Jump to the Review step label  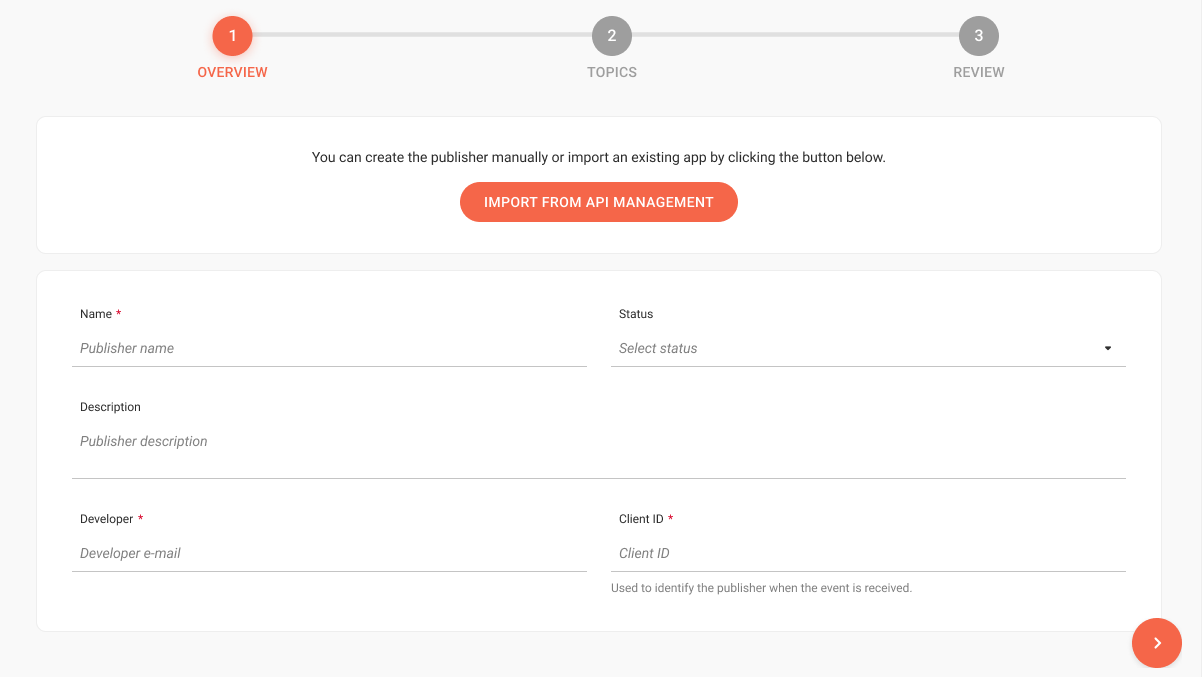pyautogui.click(x=978, y=72)
